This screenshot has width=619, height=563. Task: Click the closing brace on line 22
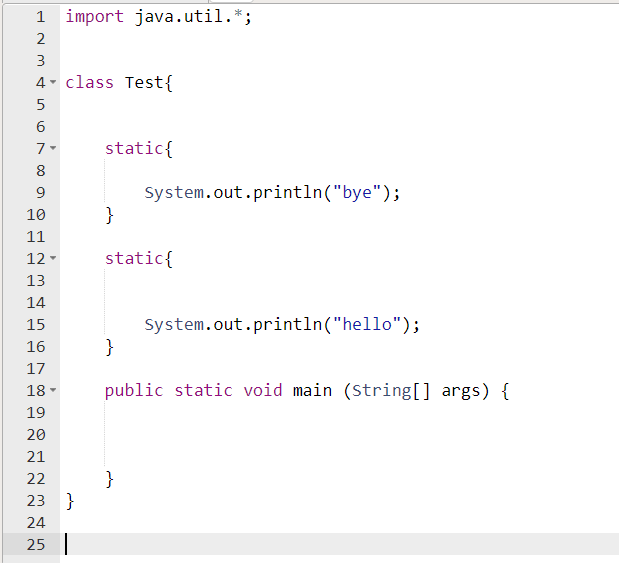[x=110, y=479]
